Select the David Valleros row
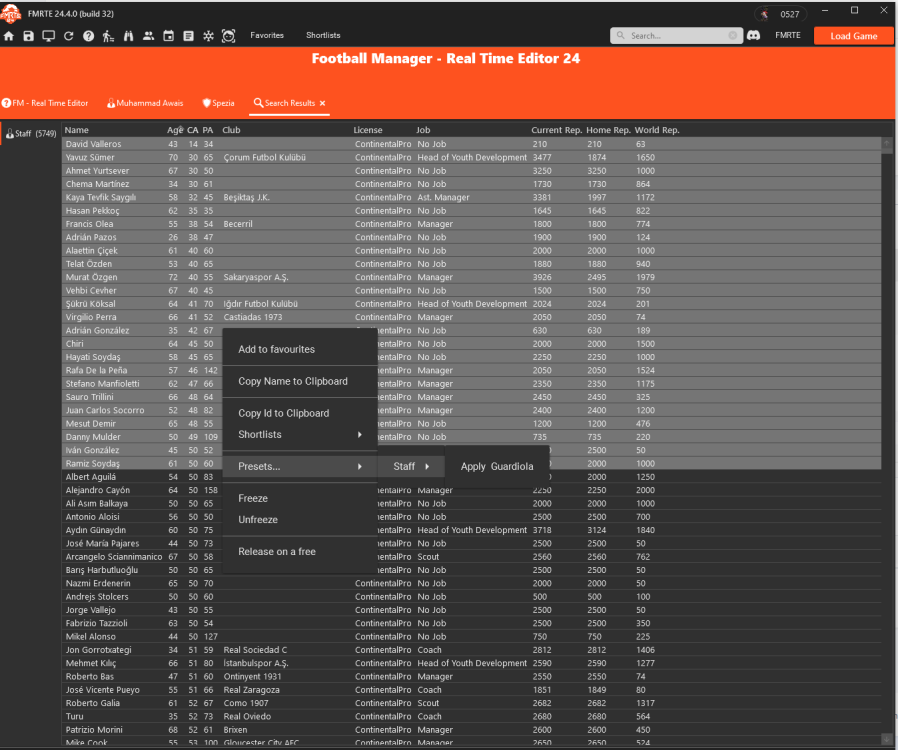 point(471,144)
